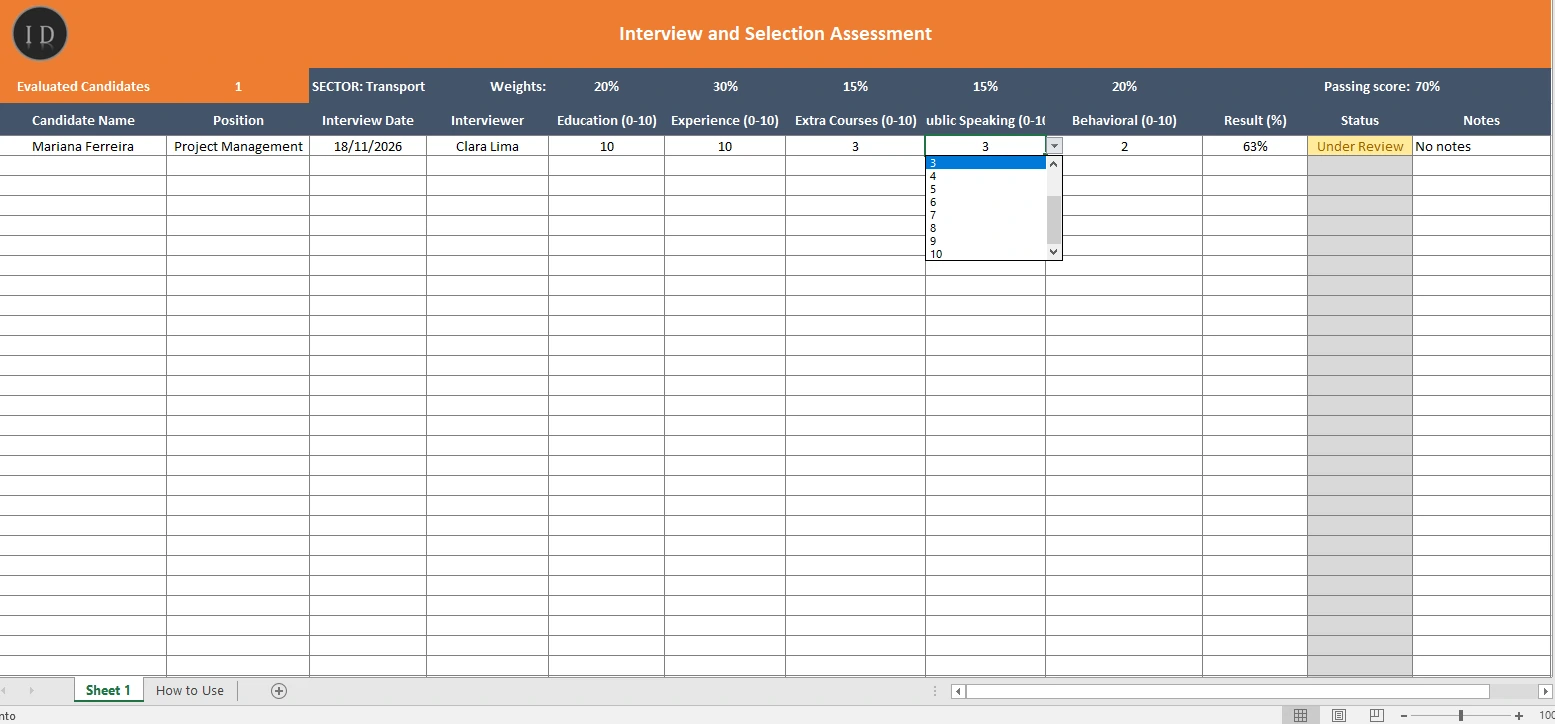Choose 7 in the score dropdown list

986,215
